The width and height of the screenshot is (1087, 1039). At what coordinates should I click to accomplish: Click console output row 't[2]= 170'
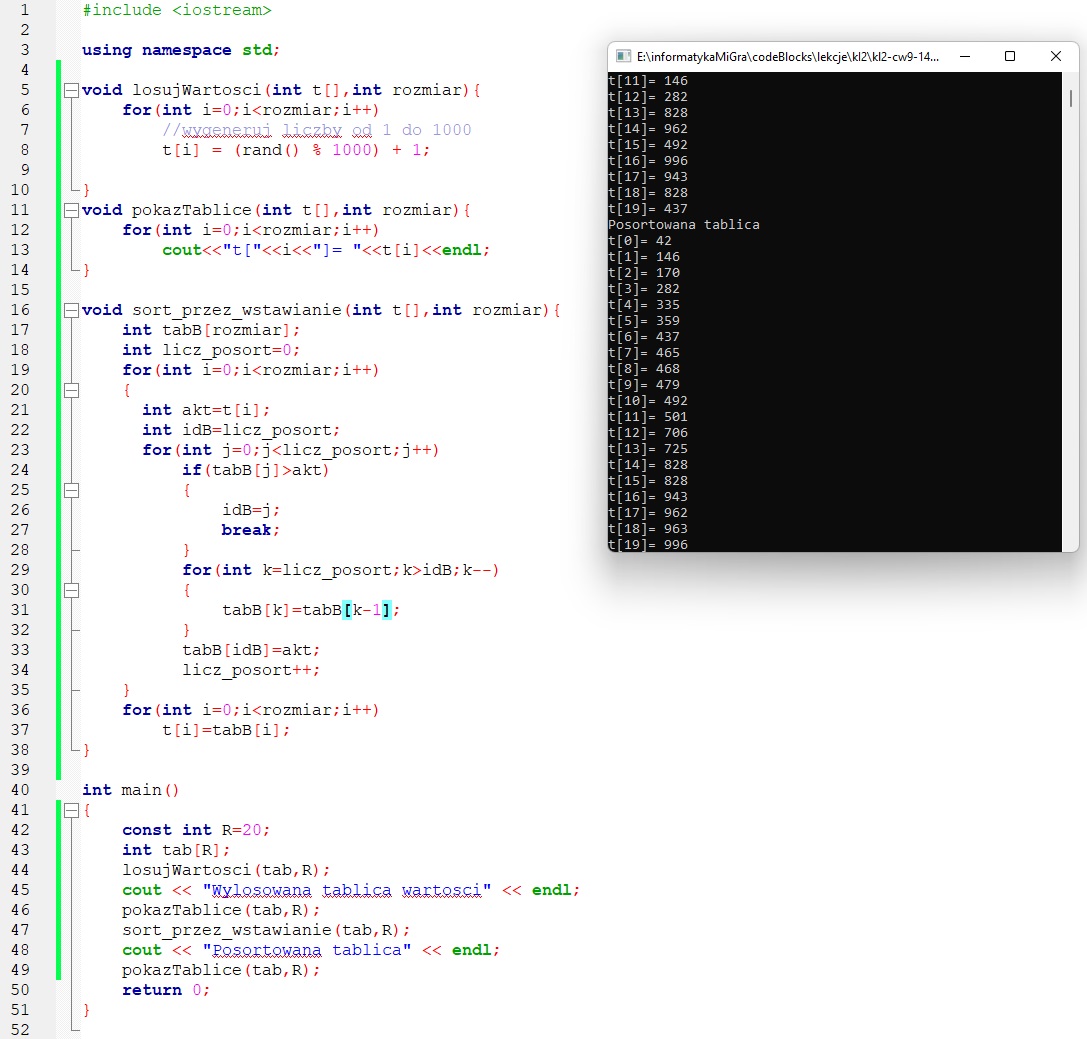click(644, 272)
